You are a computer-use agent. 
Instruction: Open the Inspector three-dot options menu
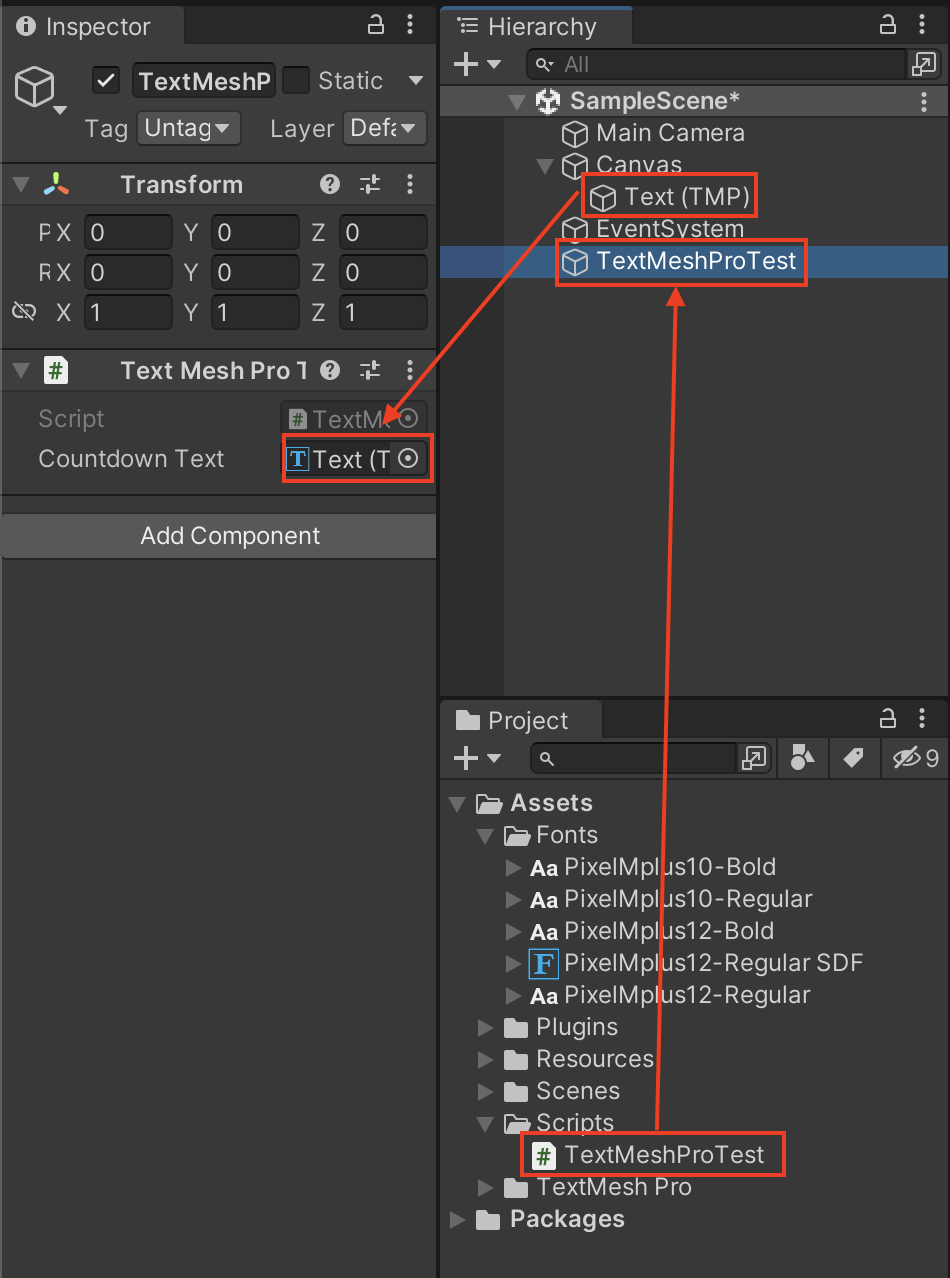pyautogui.click(x=411, y=25)
